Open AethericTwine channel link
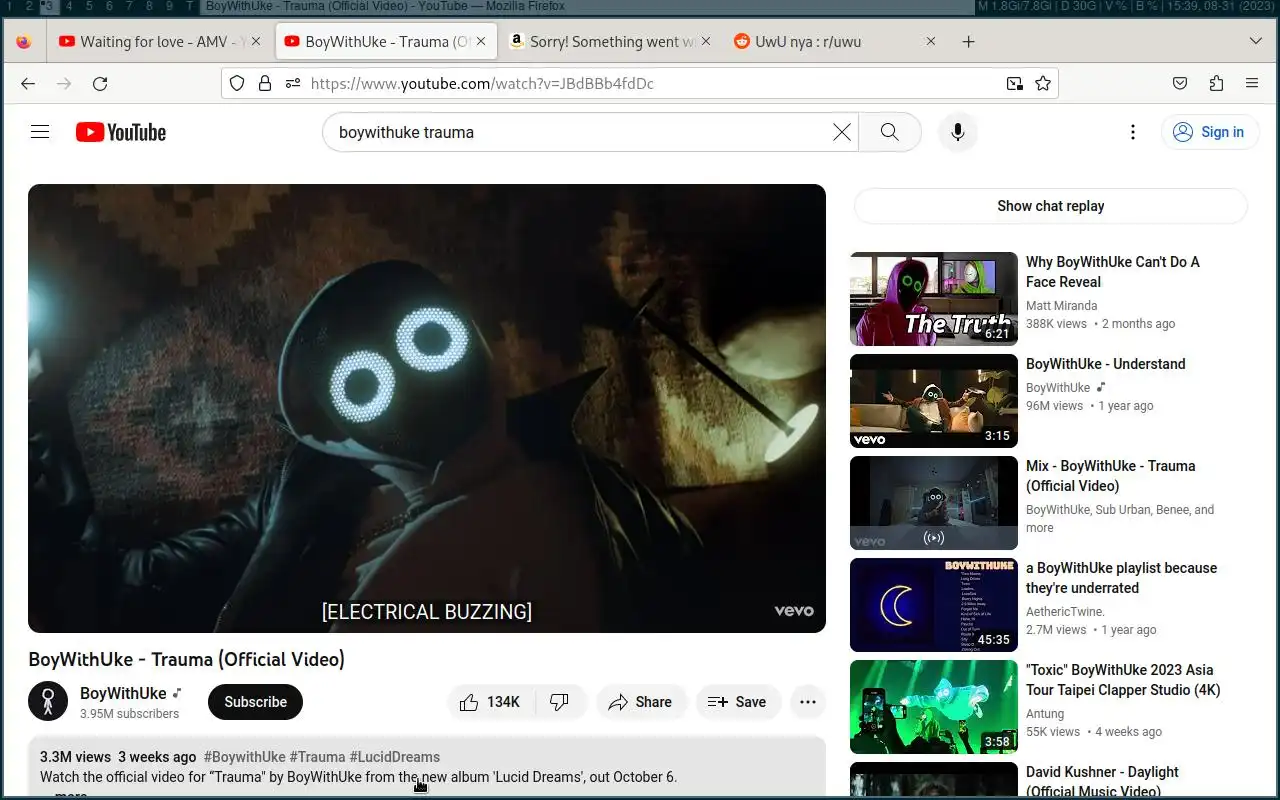The width and height of the screenshot is (1280, 800). point(1065,612)
